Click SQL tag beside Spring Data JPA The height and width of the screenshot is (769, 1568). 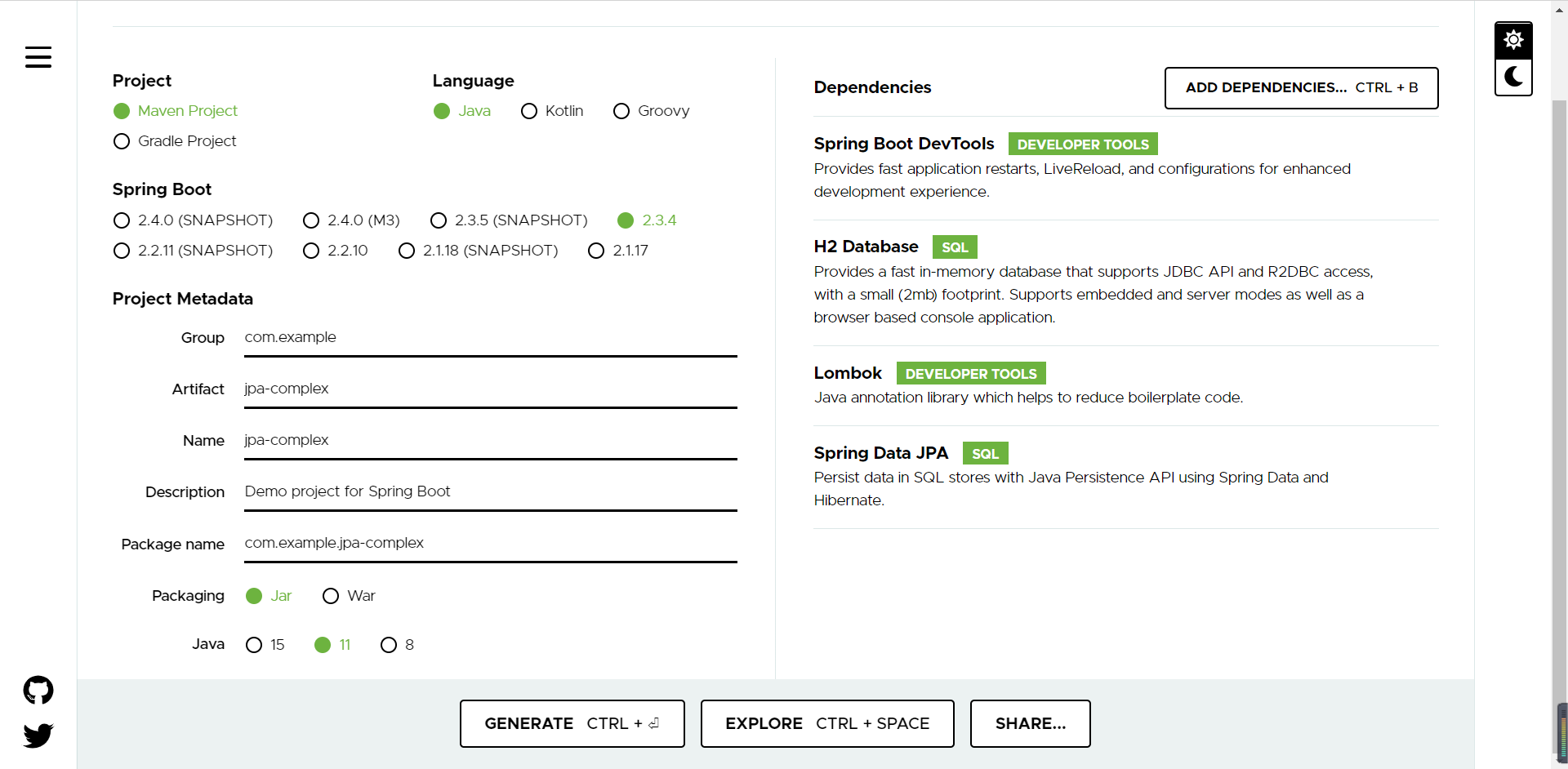[x=985, y=454]
